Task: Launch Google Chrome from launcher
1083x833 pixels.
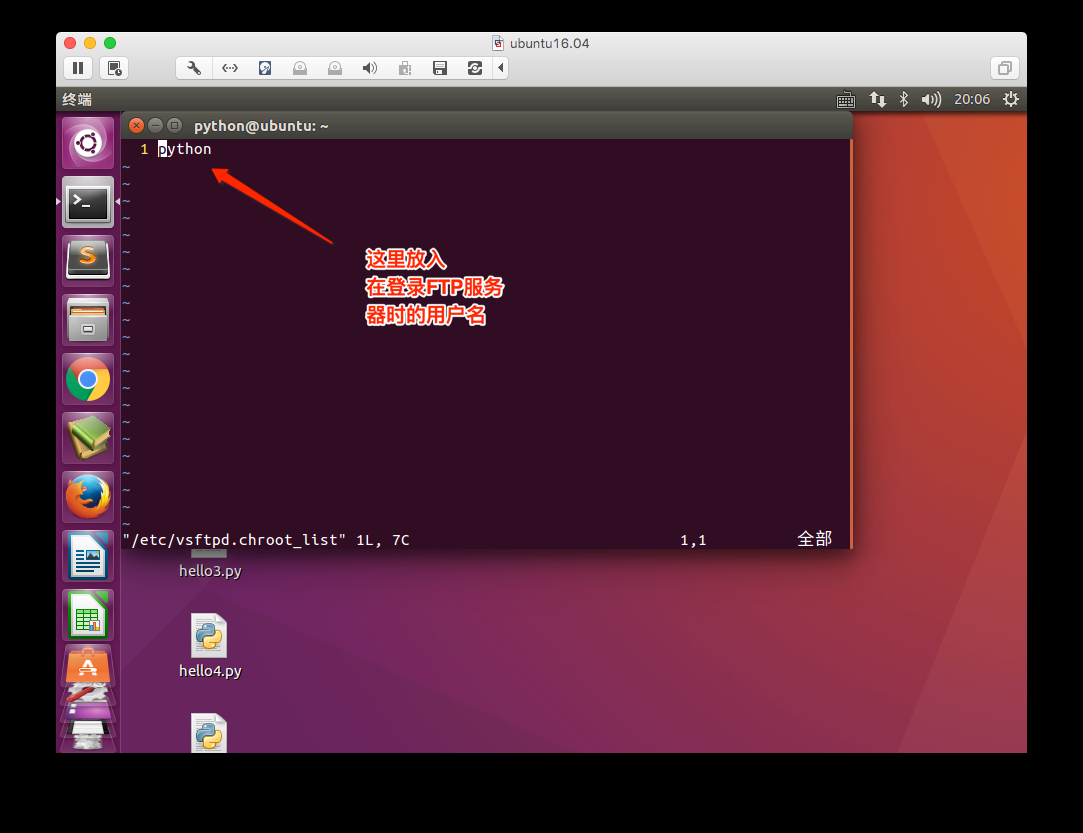Action: 88,379
